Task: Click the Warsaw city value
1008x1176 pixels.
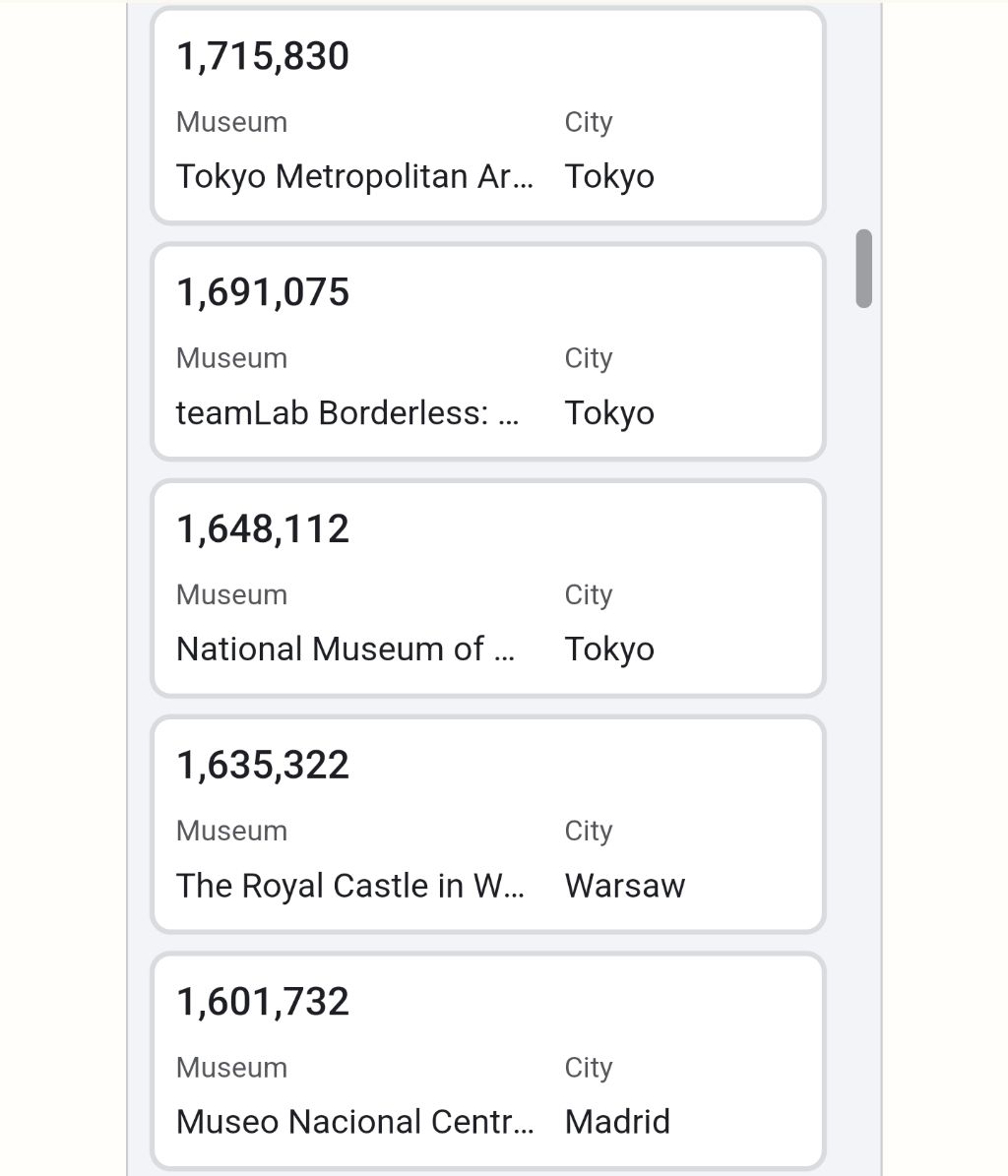Action: click(x=625, y=886)
